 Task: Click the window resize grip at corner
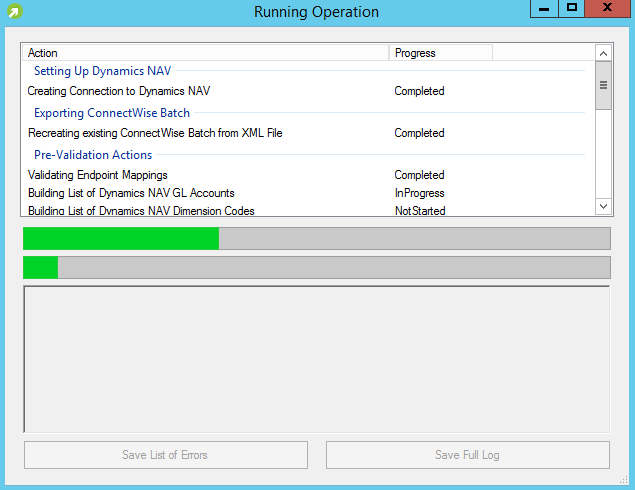coord(624,479)
